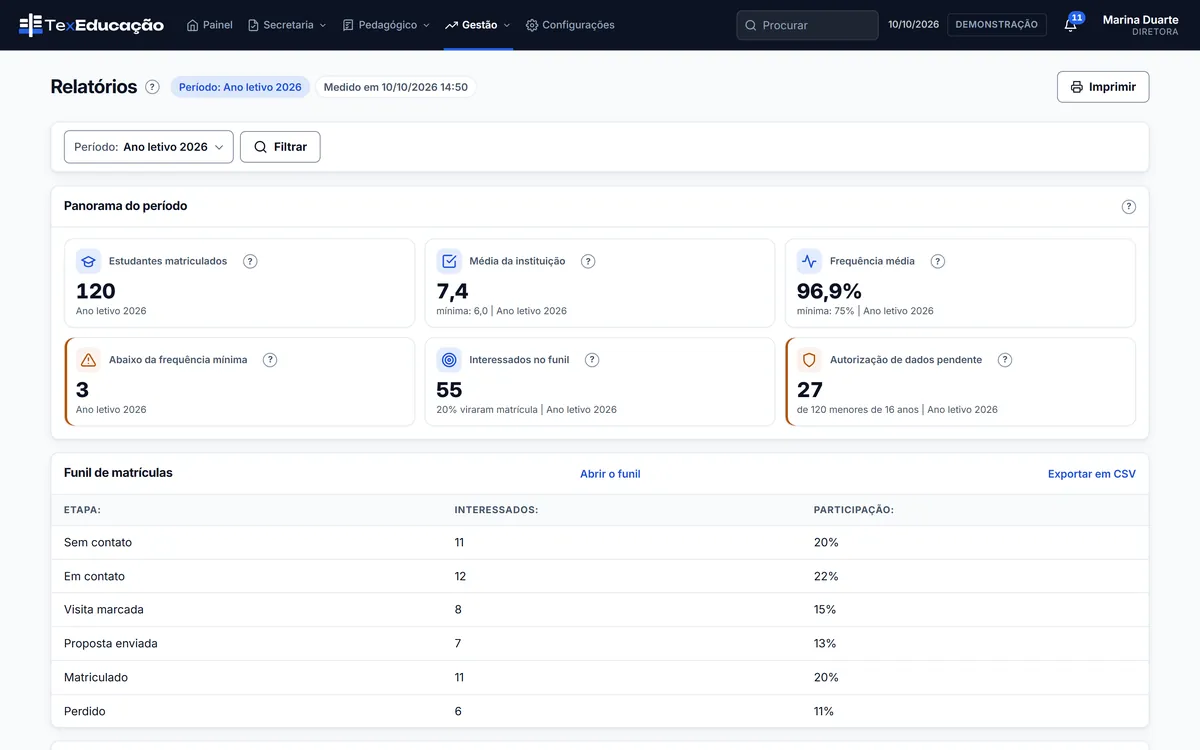
Task: Select the Visita marcada row label
Action: tap(104, 610)
